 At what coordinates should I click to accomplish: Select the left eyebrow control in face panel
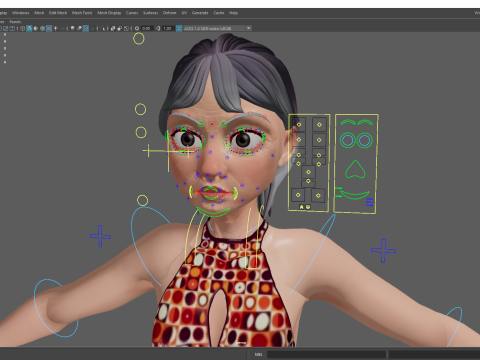click(x=347, y=122)
